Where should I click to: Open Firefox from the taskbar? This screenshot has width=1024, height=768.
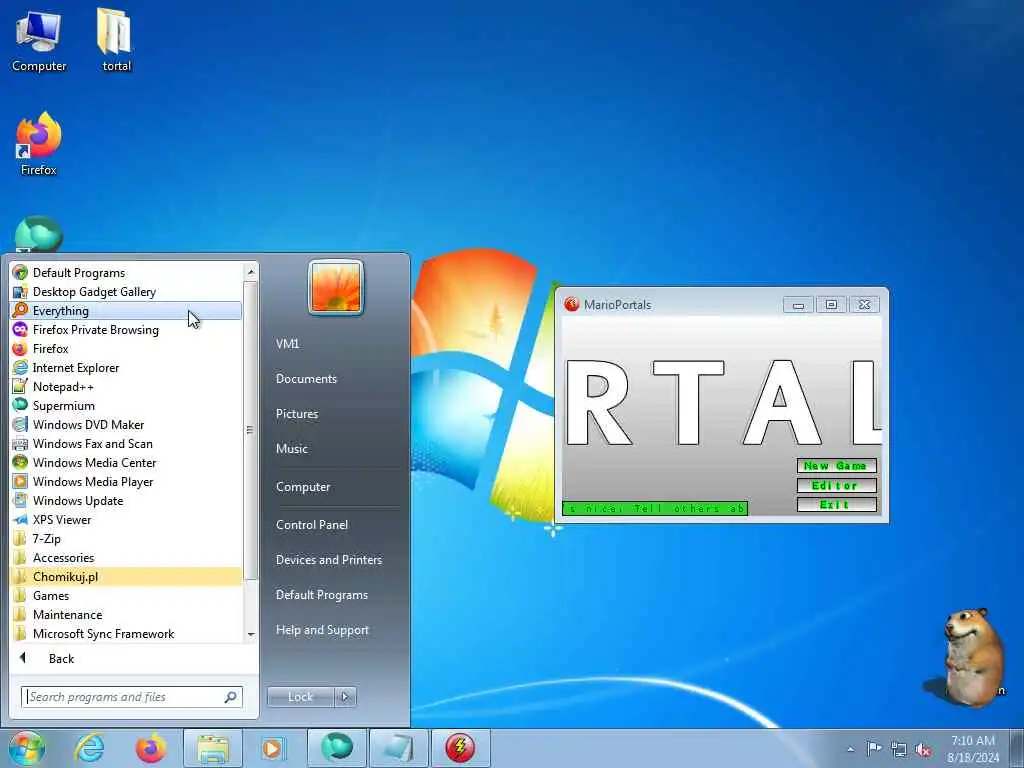151,748
